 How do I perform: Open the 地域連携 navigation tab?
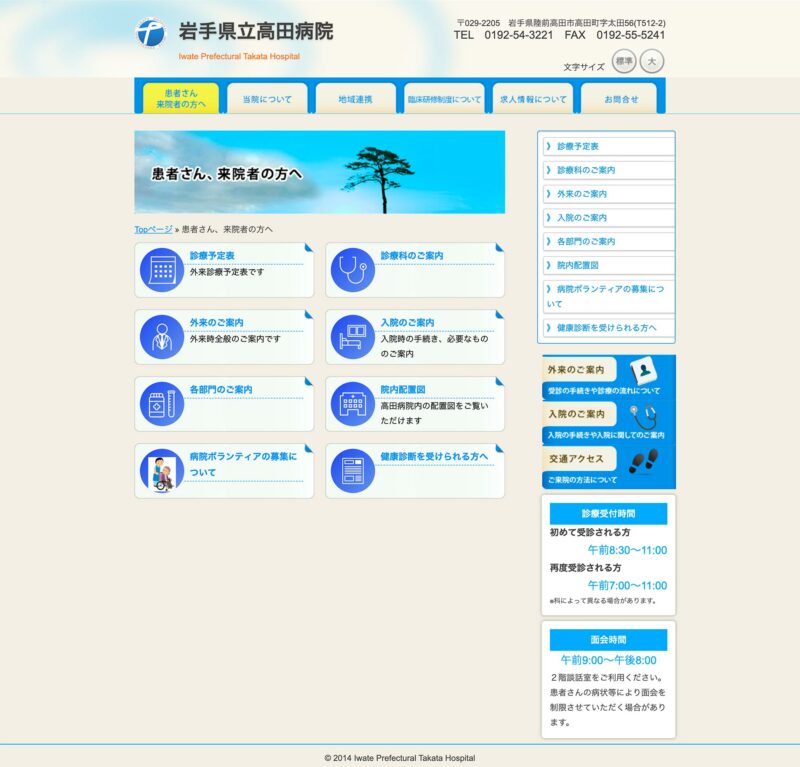(x=355, y=99)
